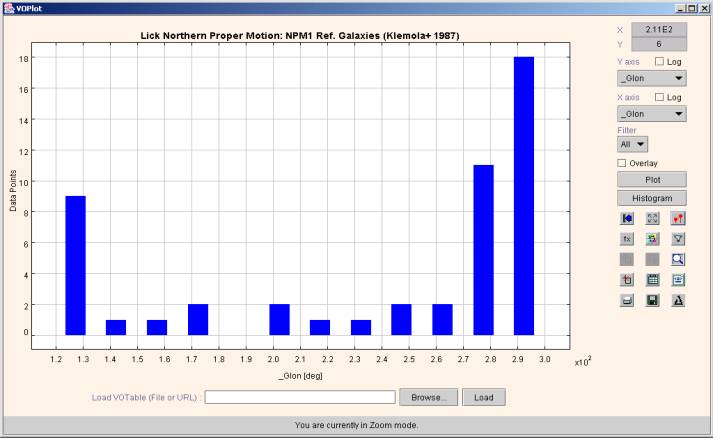Click the plot properties window icon
713x438 pixels.
(x=678, y=280)
